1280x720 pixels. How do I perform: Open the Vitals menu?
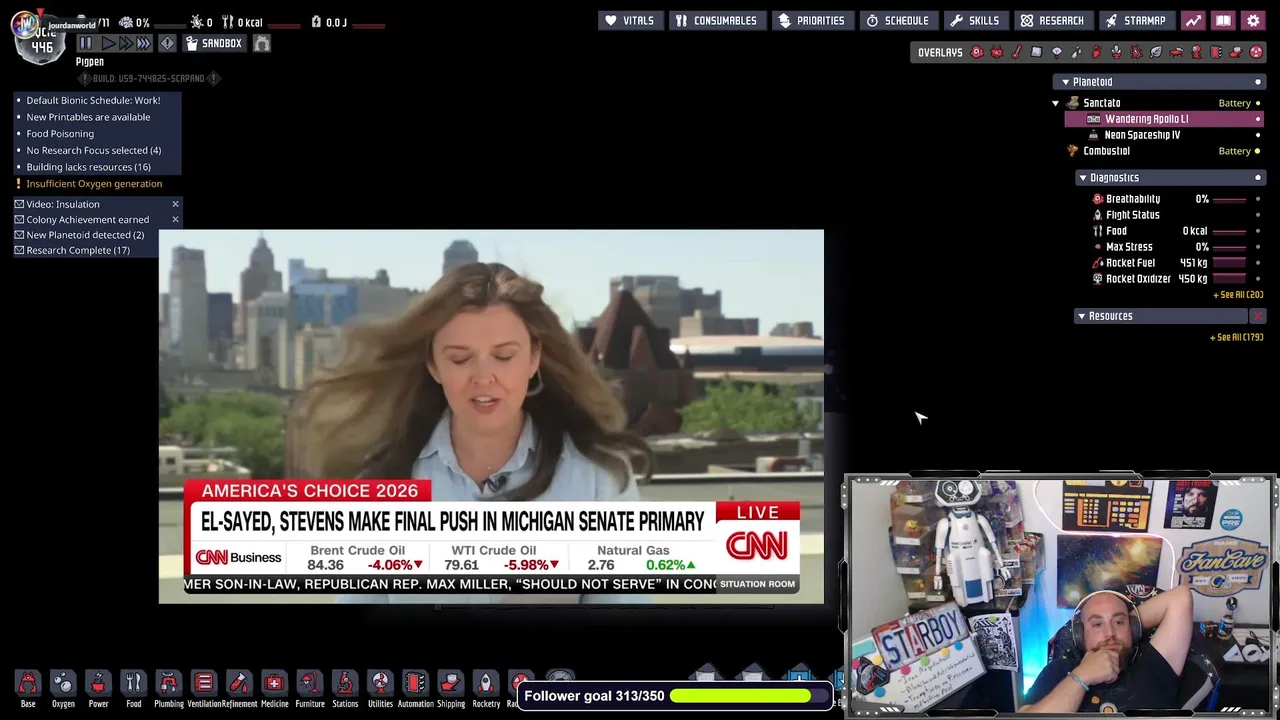click(x=630, y=20)
